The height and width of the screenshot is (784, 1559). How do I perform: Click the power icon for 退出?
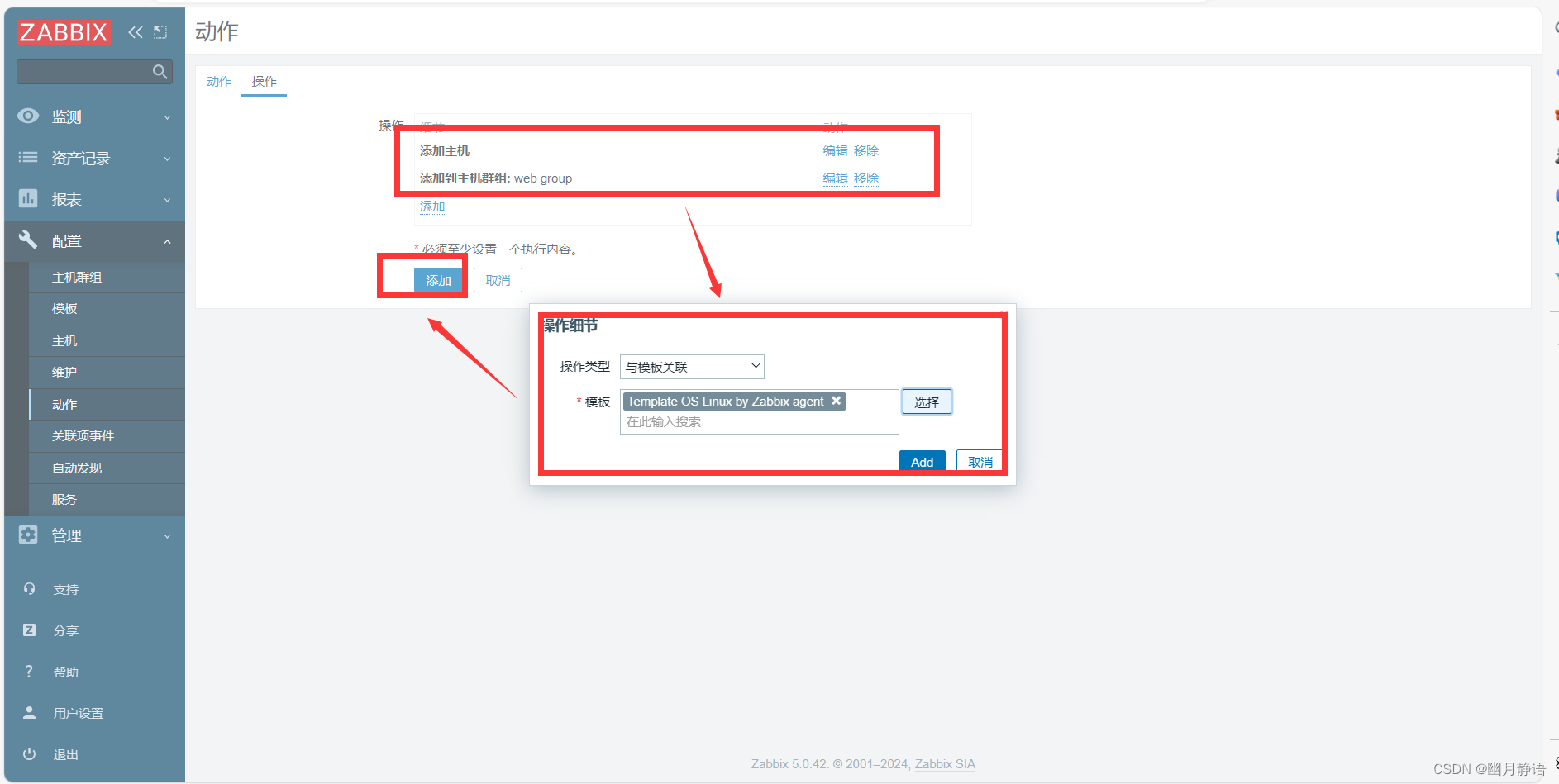(x=29, y=753)
